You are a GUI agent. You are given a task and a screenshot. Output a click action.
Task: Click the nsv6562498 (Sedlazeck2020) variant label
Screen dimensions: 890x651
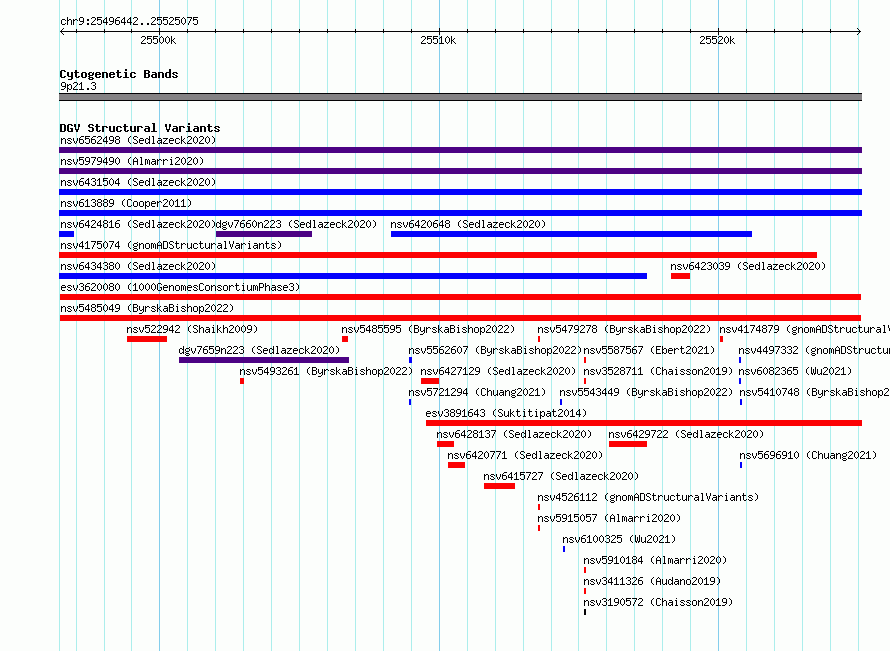coord(138,140)
